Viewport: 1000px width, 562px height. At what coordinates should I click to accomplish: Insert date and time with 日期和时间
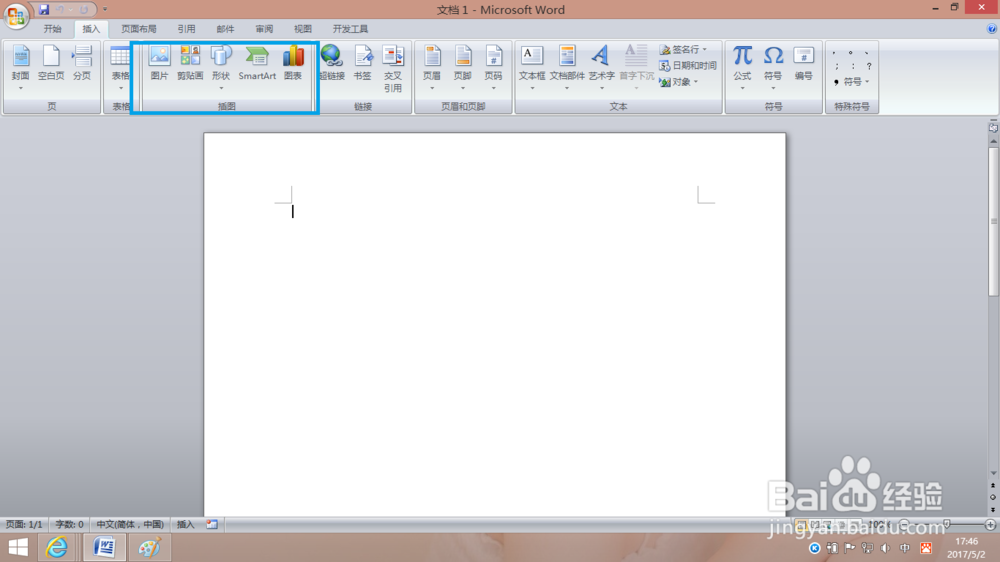click(x=688, y=66)
